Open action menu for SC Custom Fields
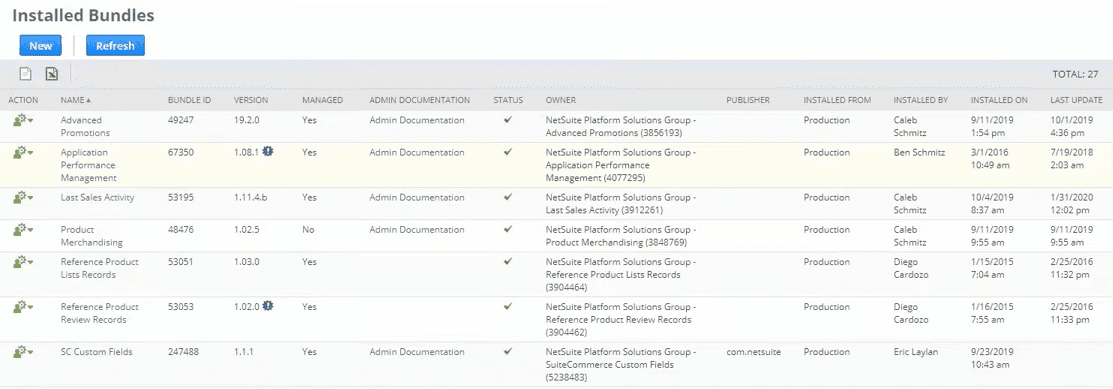Screen dimensions: 1113x389 click(x=23, y=351)
